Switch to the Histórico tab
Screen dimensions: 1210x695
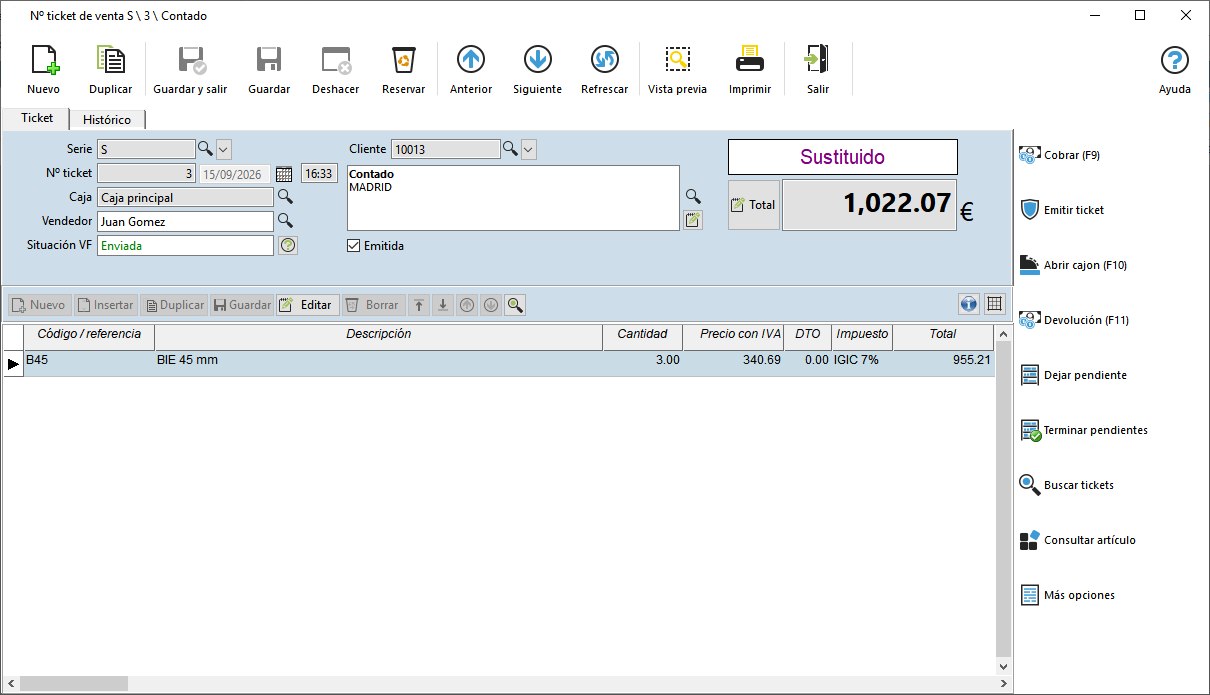[x=107, y=119]
